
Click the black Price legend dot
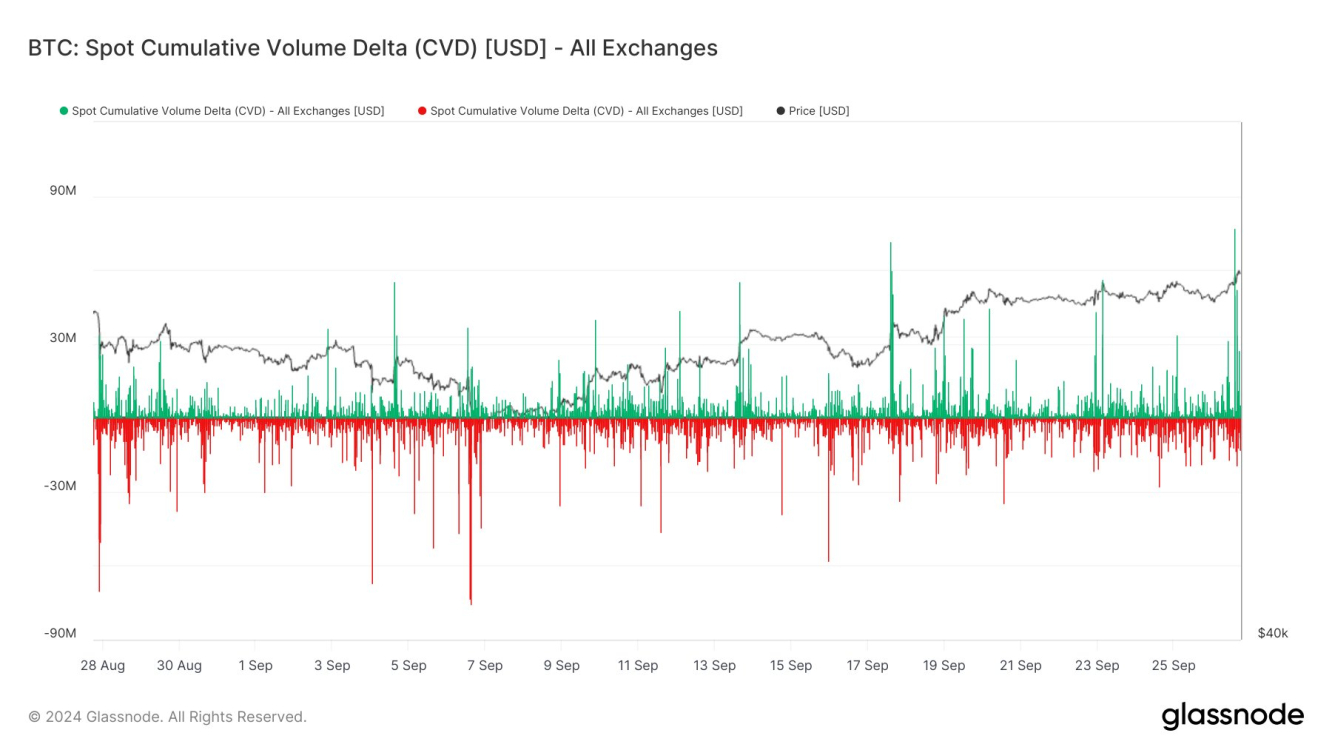point(781,111)
